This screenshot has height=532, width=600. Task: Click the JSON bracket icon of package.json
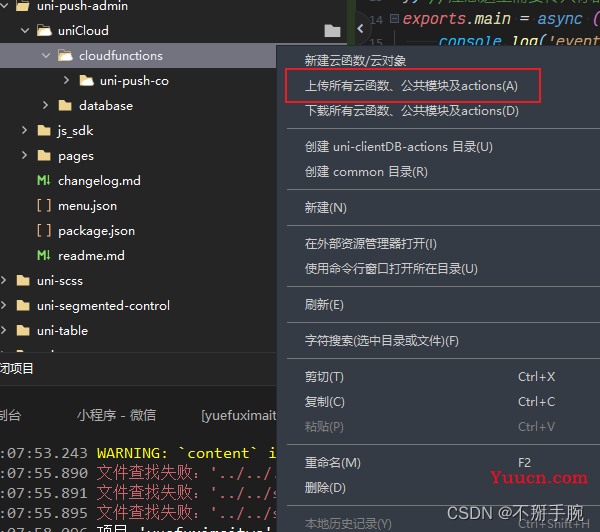coord(44,230)
